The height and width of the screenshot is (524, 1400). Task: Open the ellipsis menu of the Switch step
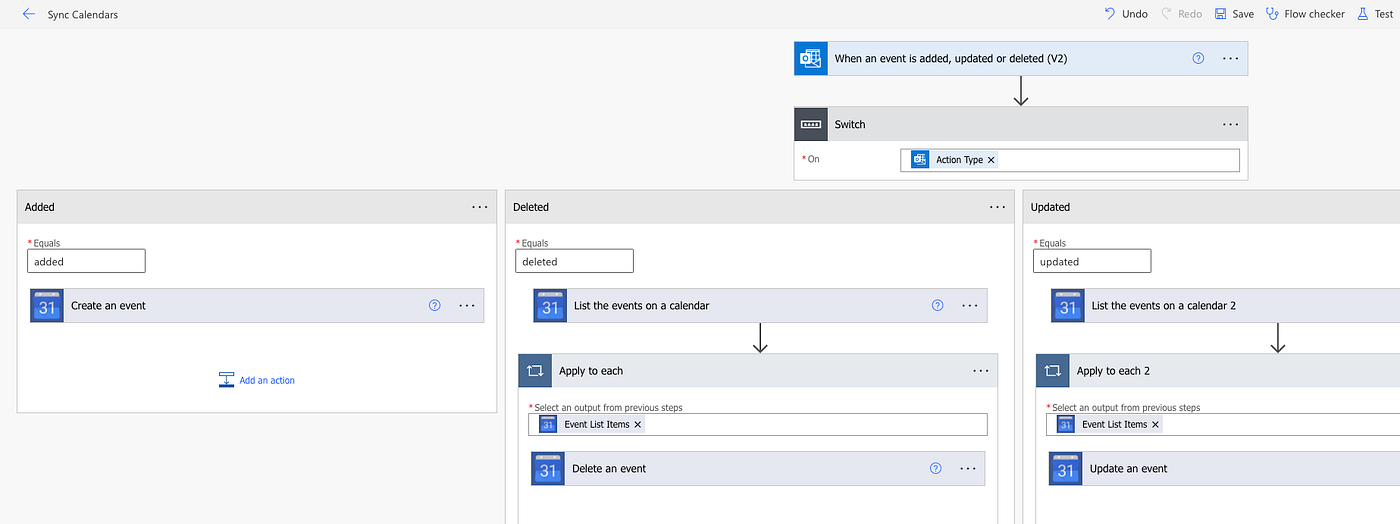1231,124
